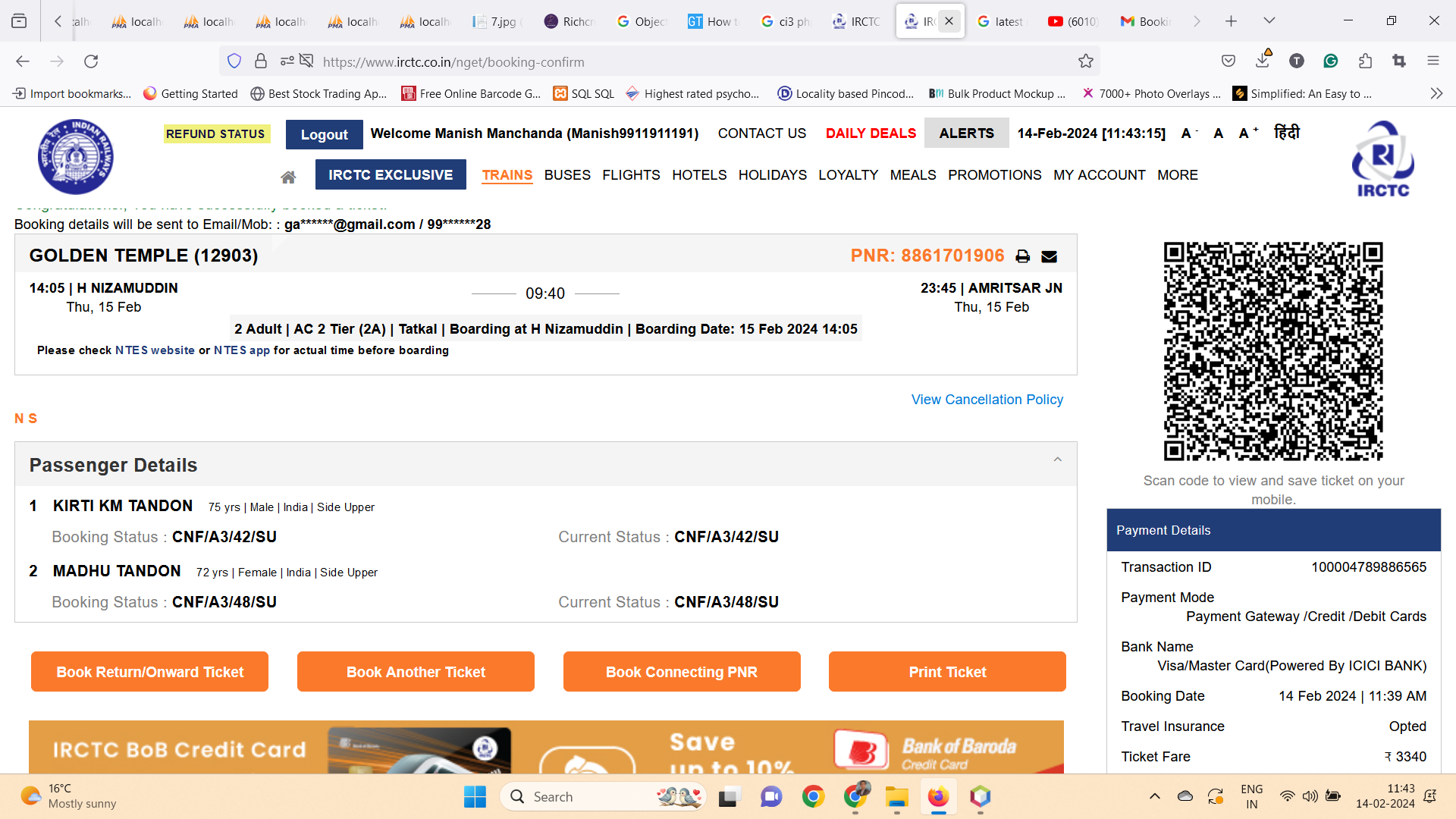The width and height of the screenshot is (1456, 819).
Task: Open the FLIGHTS menu item
Action: coord(631,175)
